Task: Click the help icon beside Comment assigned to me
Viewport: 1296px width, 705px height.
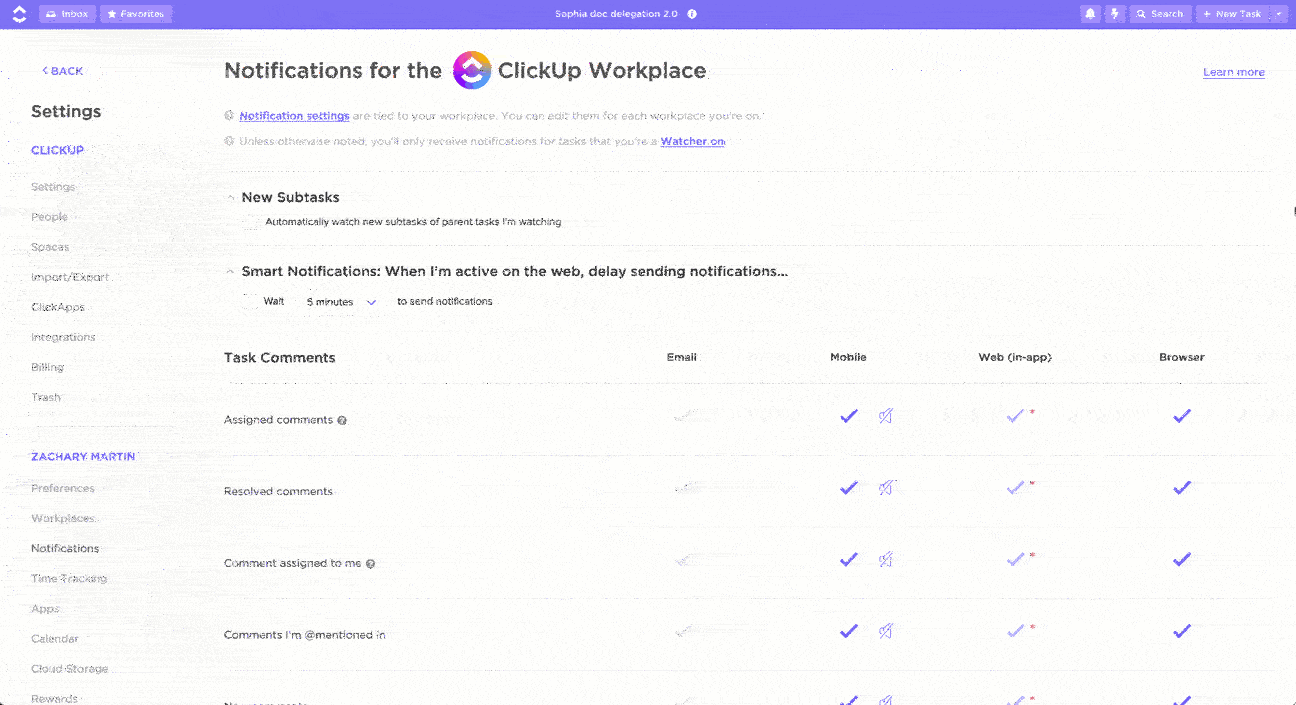Action: tap(371, 563)
